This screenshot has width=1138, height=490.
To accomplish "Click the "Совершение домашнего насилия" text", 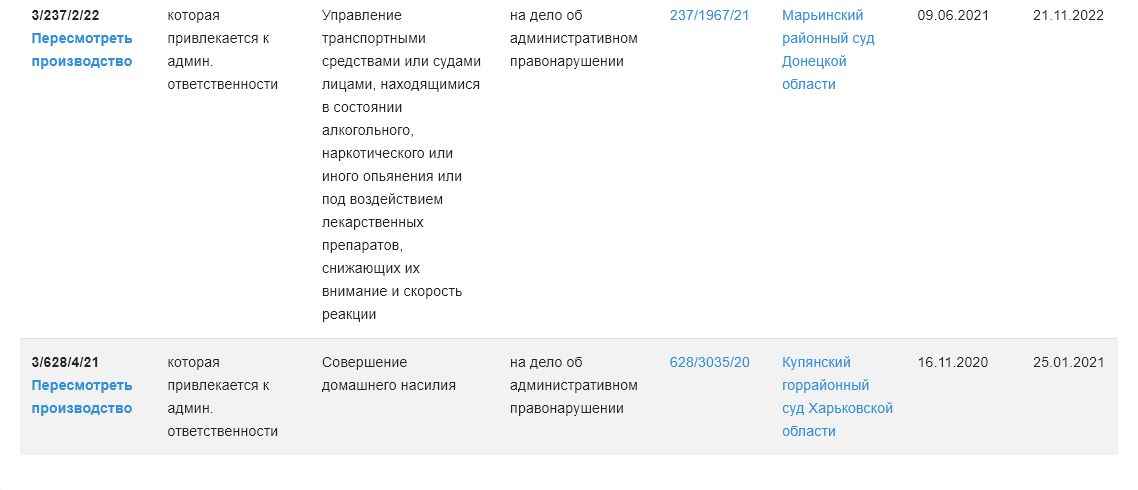I will point(389,374).
